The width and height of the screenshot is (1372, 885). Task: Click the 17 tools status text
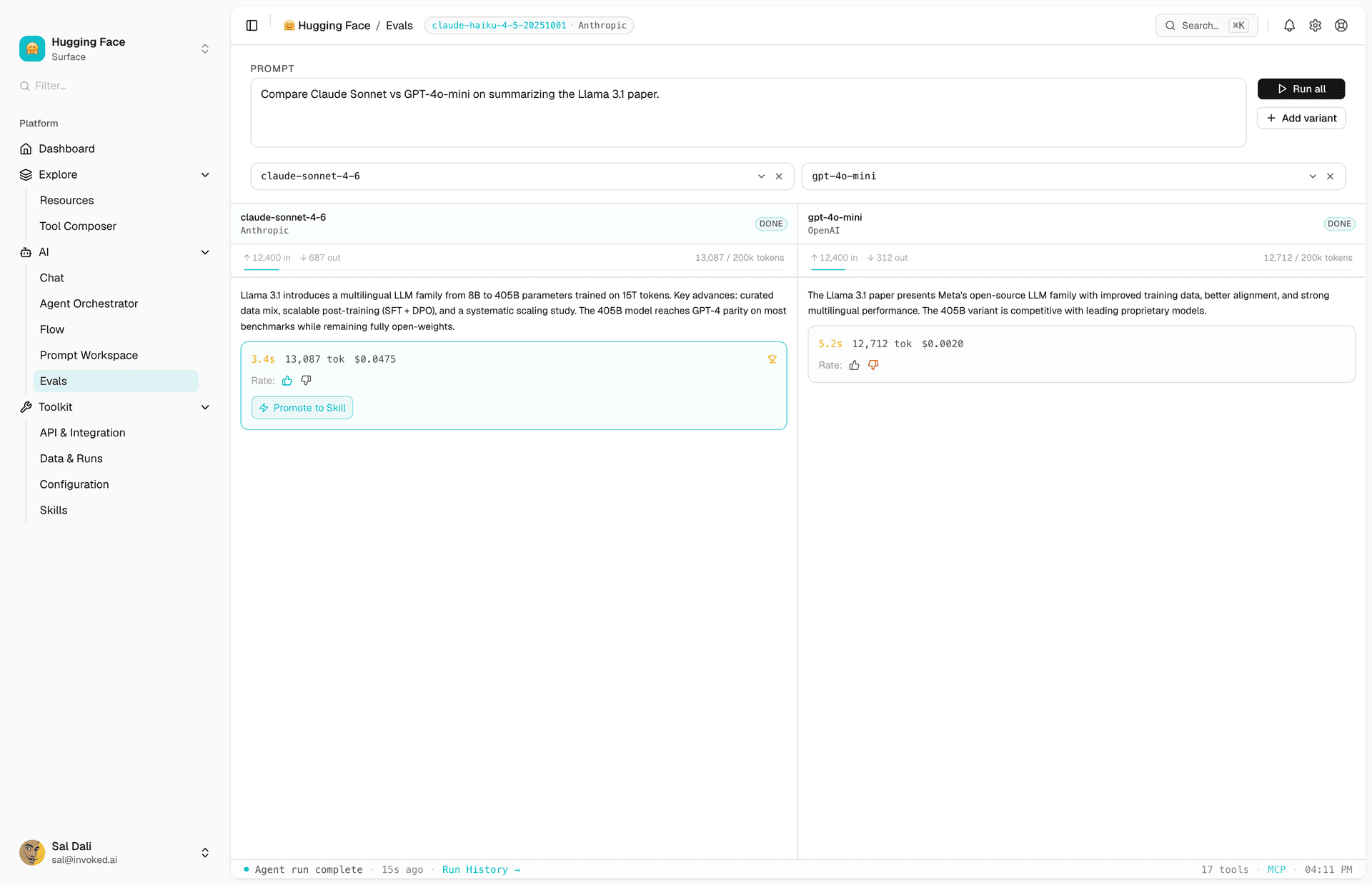1225,870
